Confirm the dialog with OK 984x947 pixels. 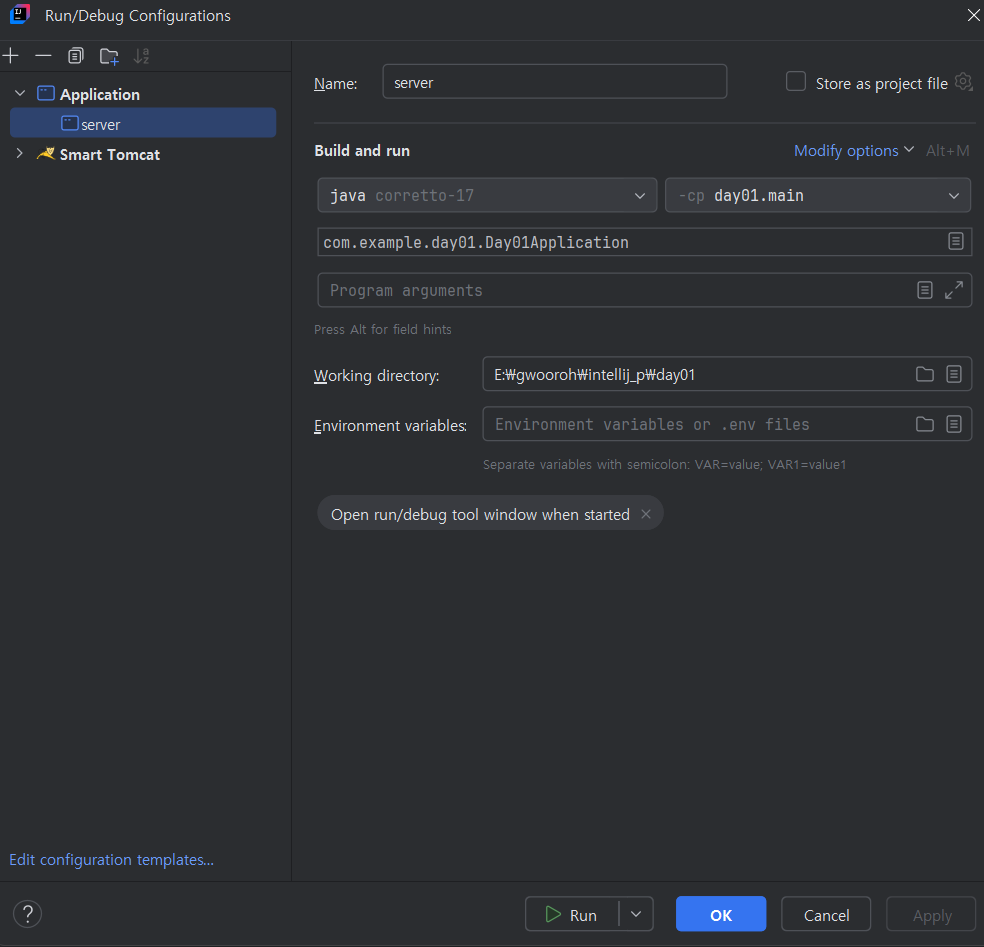(721, 914)
